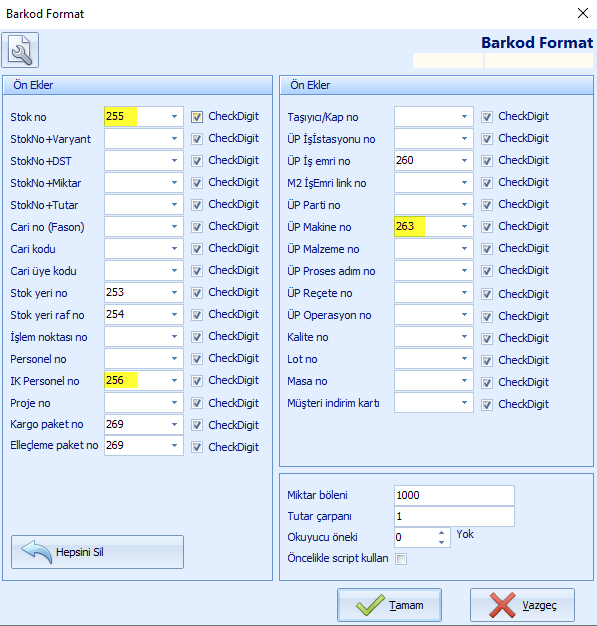Click the Tutar çarpanı input field
This screenshot has width=597, height=626.
pyautogui.click(x=454, y=516)
